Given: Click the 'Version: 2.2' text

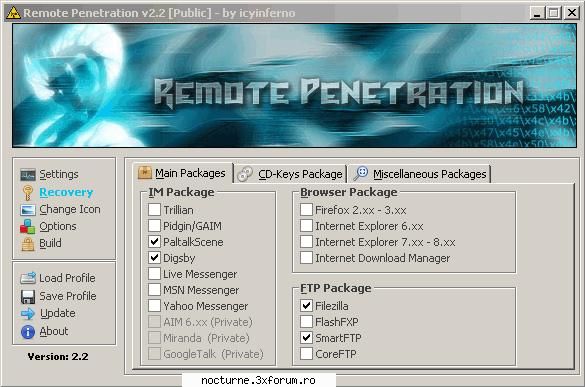Looking at the screenshot, I should [58, 357].
